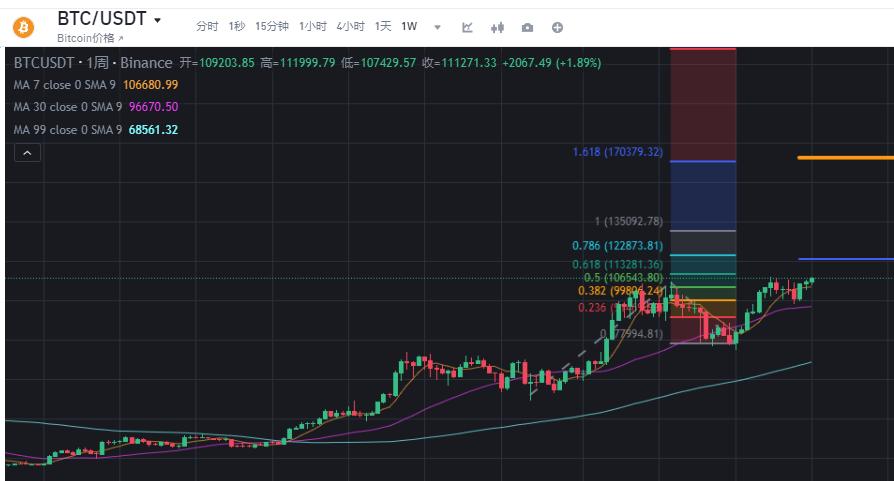
Task: Select the candlestick chart style icon
Action: coord(497,27)
